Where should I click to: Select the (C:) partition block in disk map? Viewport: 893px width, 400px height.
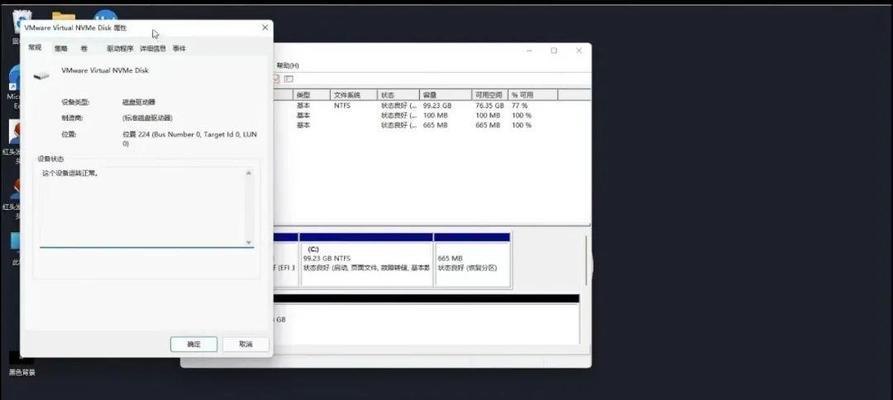click(x=366, y=259)
